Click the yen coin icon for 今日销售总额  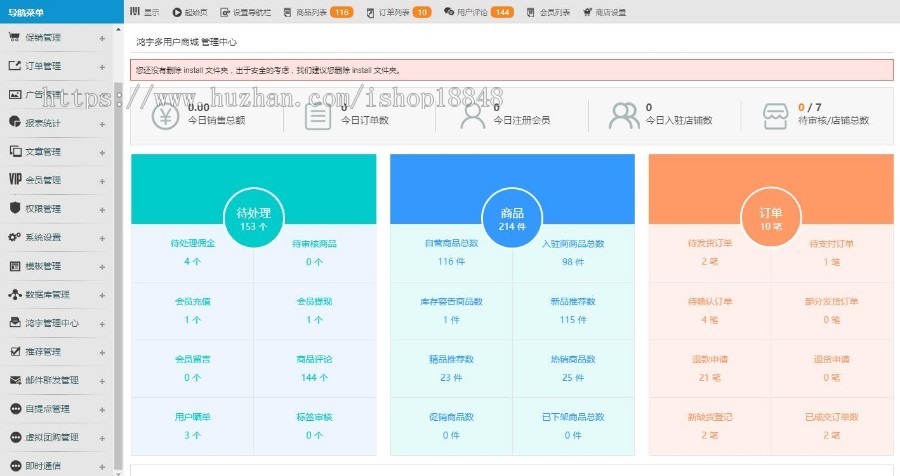pyautogui.click(x=165, y=116)
